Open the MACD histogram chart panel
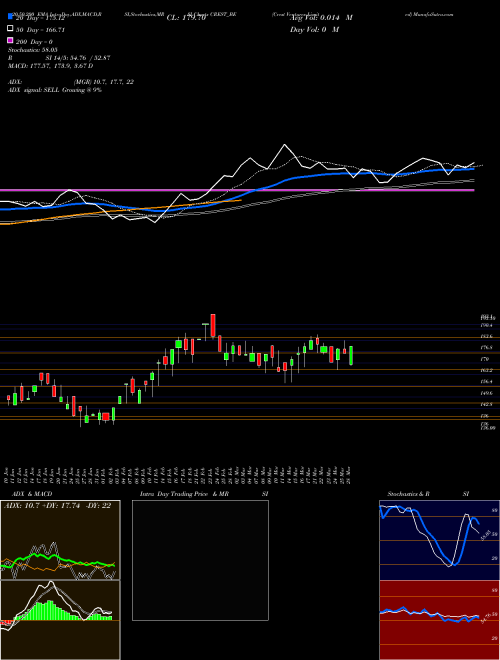This screenshot has height=660, width=500. 60,620
